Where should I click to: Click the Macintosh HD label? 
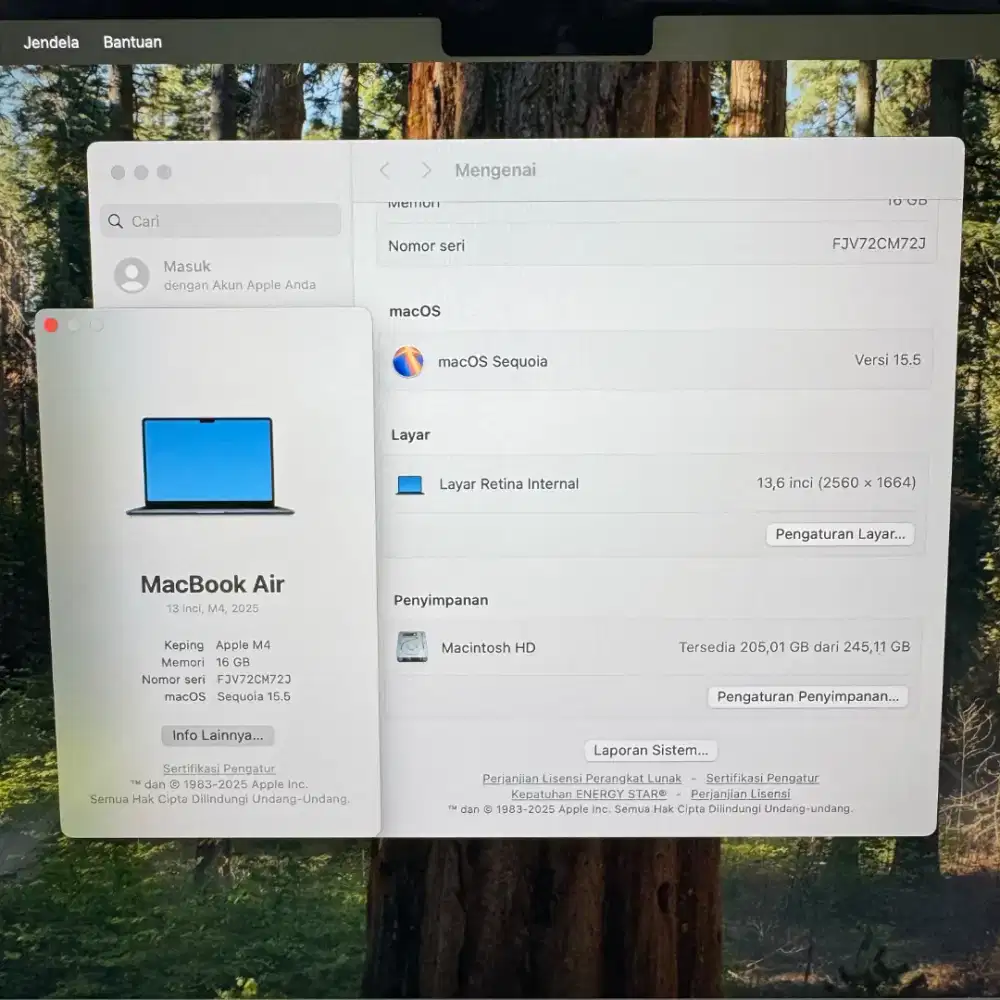coord(489,648)
